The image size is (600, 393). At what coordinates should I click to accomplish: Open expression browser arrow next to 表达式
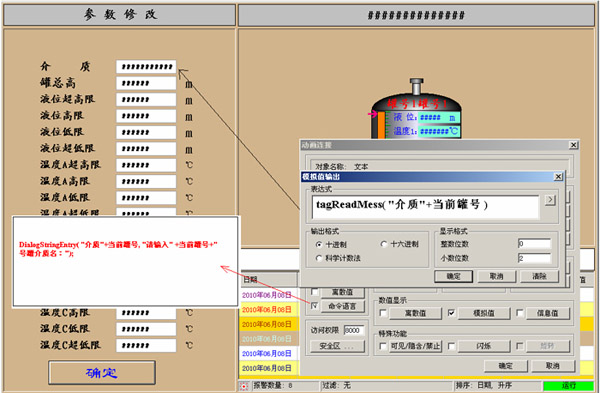click(550, 199)
